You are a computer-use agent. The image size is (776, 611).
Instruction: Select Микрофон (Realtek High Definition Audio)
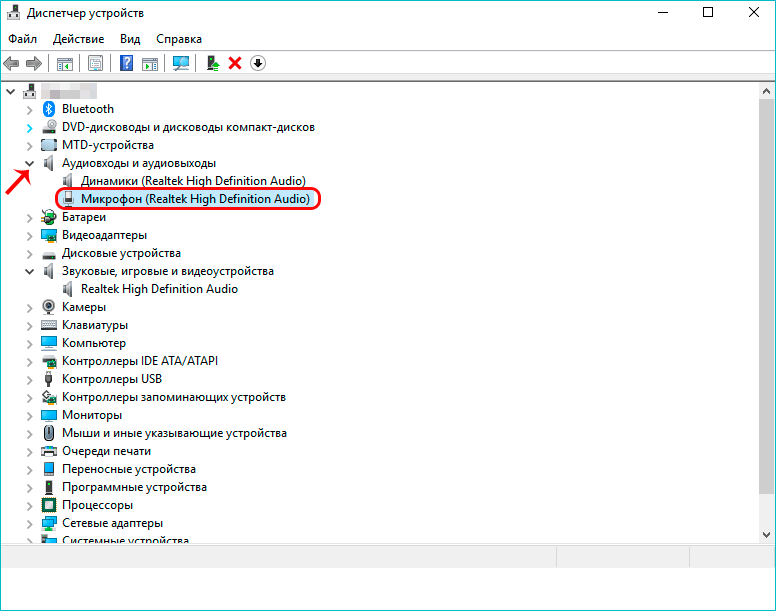[195, 199]
